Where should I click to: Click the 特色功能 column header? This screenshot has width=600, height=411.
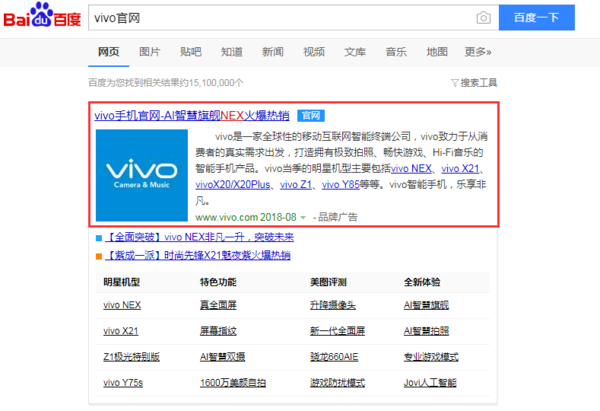[218, 282]
